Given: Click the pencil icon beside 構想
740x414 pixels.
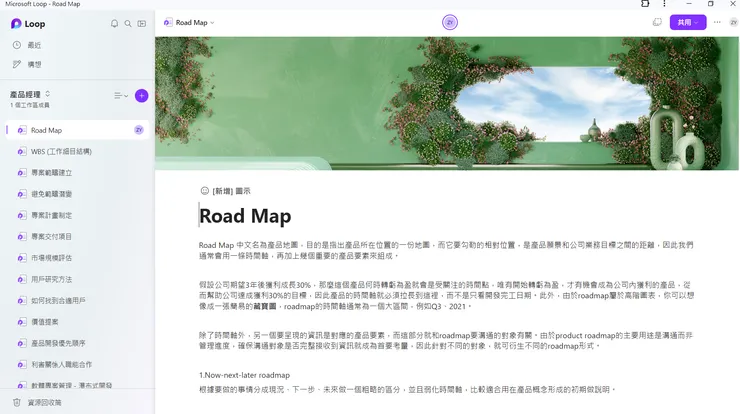Looking at the screenshot, I should 17,64.
